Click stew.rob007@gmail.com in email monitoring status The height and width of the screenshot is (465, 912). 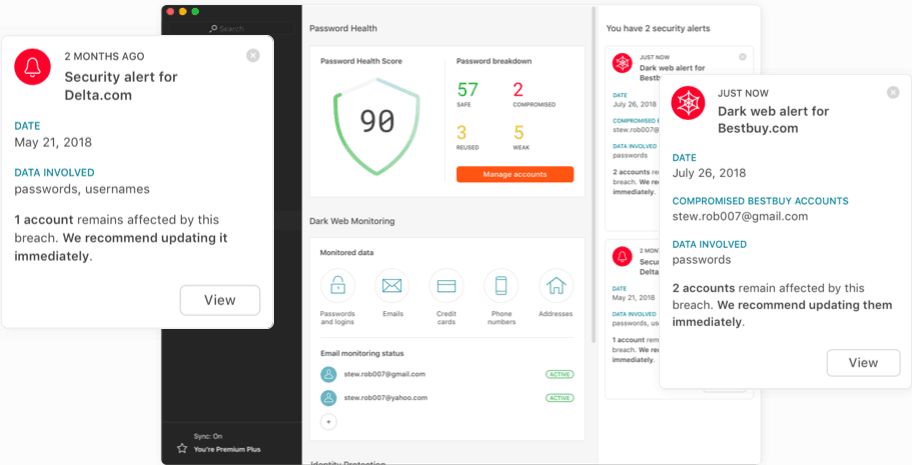[x=384, y=374]
